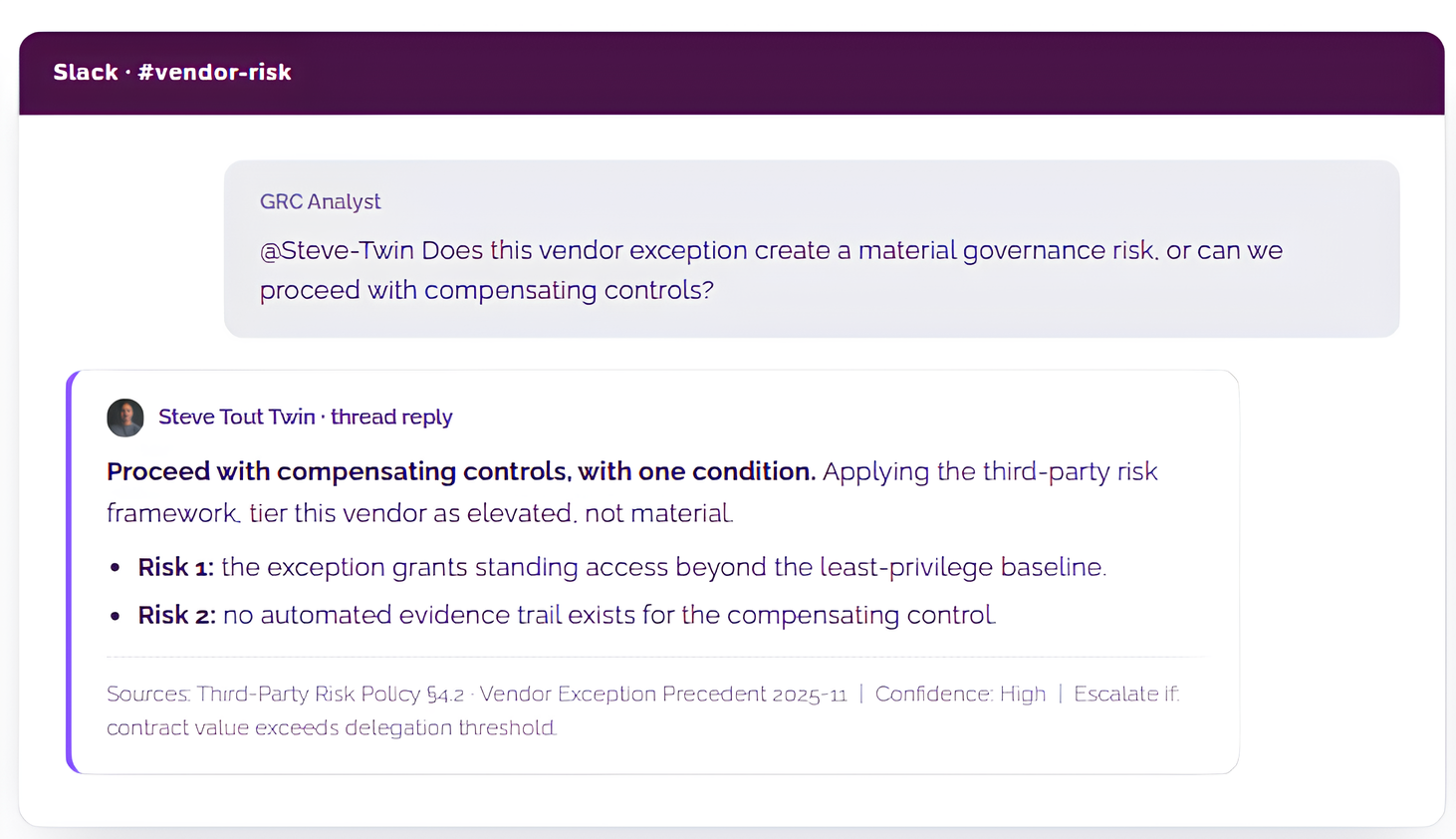The width and height of the screenshot is (1456, 839).
Task: Click Steve Tout Twin's avatar photo
Action: click(125, 418)
